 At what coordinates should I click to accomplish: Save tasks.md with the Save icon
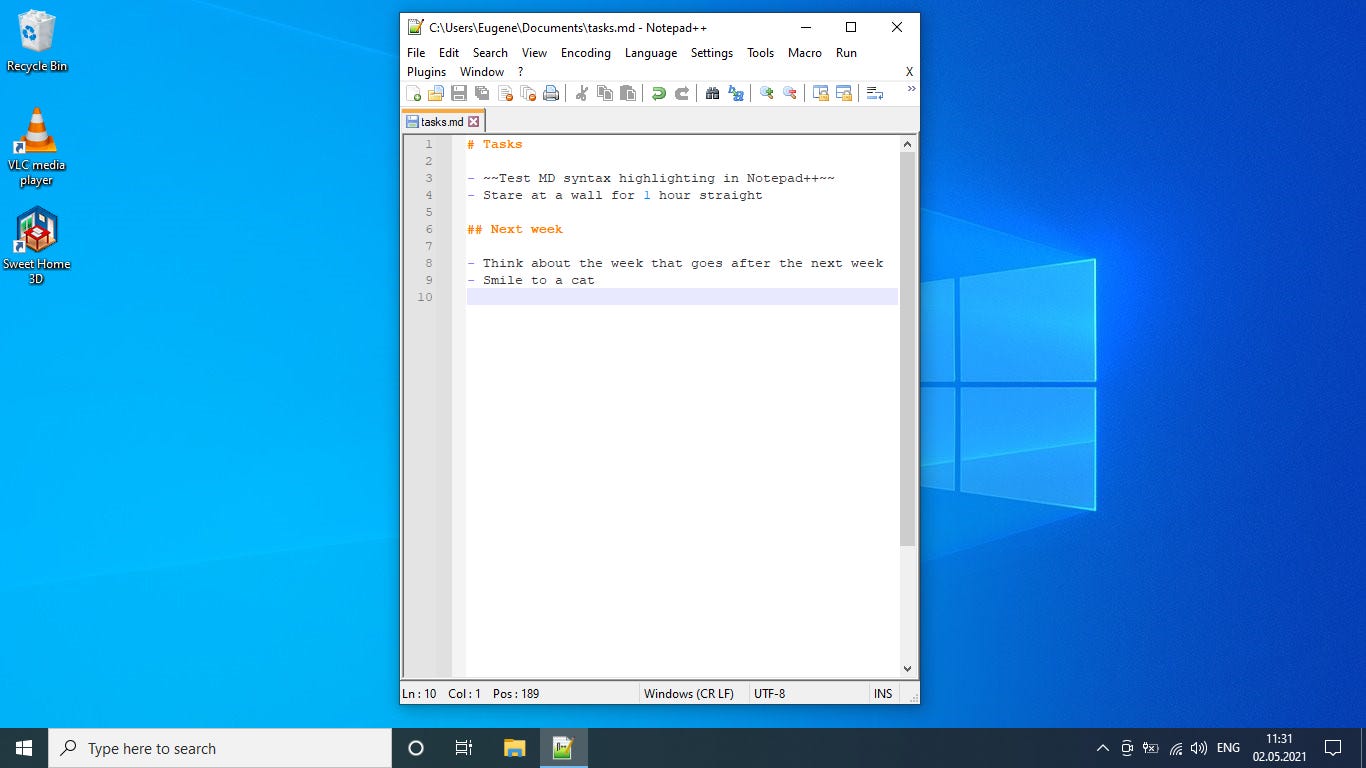pyautogui.click(x=459, y=92)
